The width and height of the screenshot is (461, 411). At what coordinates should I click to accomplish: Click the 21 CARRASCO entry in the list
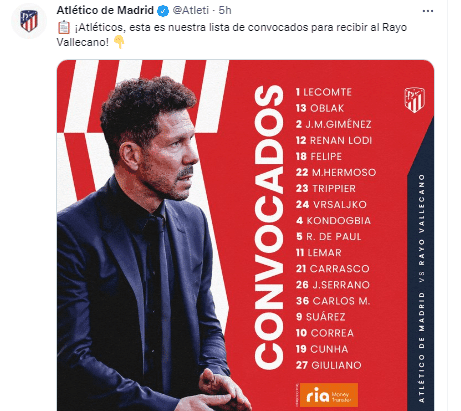pyautogui.click(x=333, y=269)
